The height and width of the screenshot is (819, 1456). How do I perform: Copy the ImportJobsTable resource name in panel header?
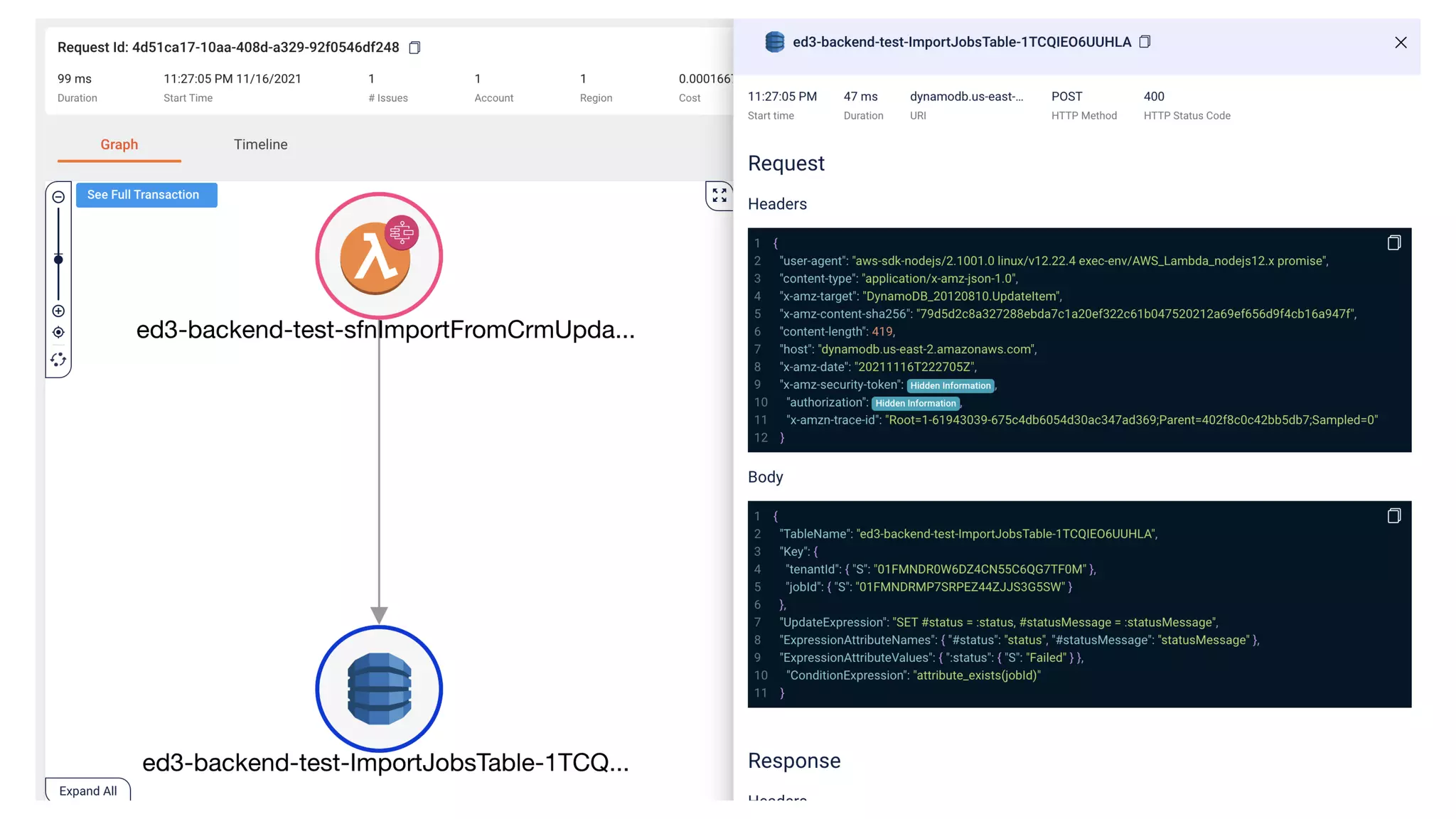coord(1145,42)
